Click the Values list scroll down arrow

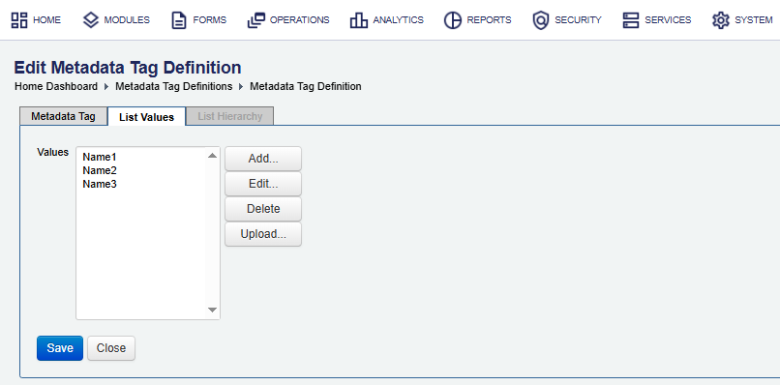pos(212,310)
